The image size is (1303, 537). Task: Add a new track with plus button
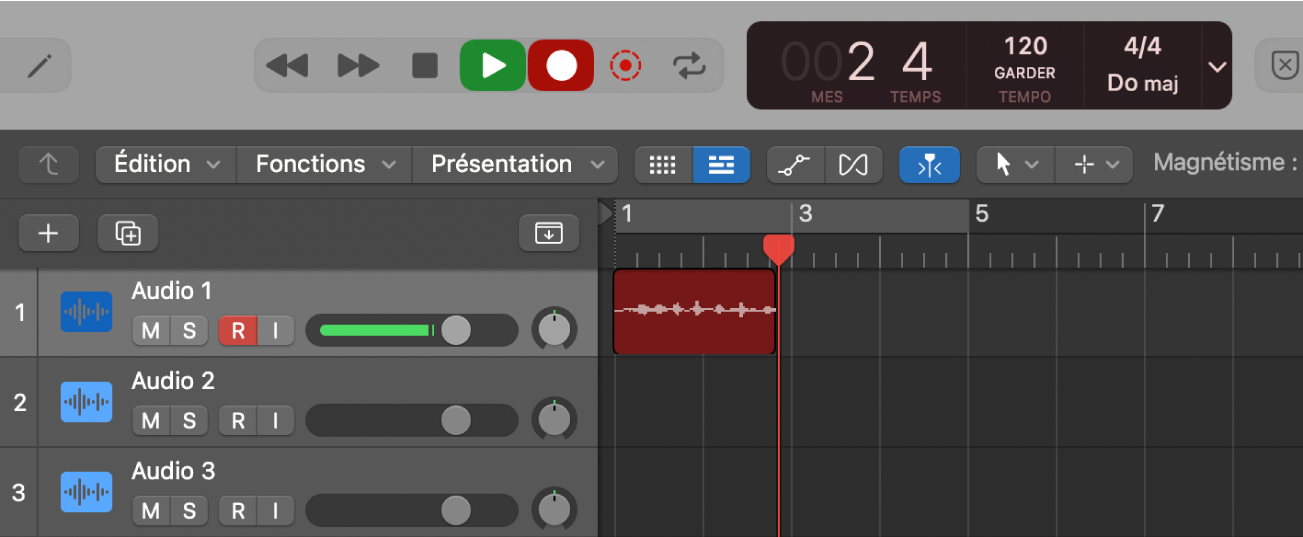tap(48, 233)
